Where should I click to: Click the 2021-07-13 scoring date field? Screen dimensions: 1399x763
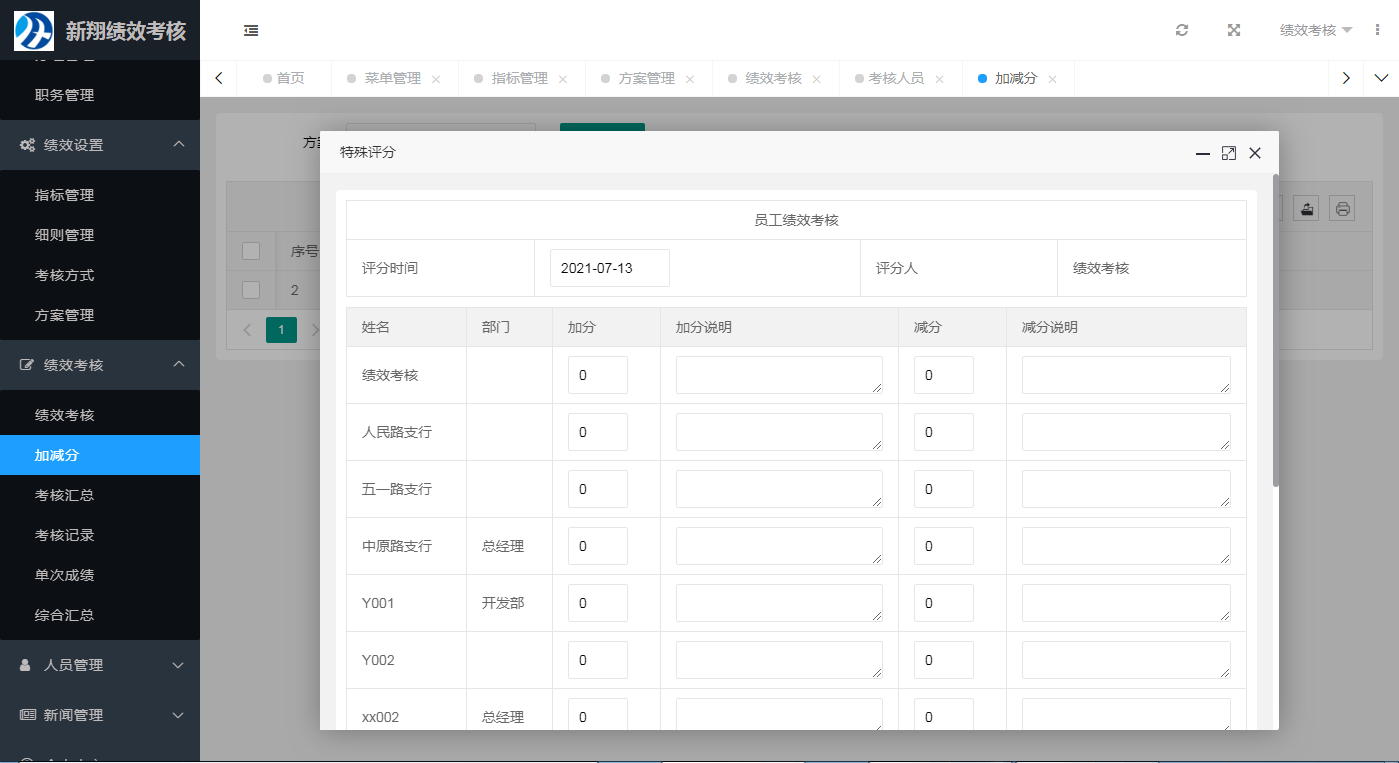609,268
